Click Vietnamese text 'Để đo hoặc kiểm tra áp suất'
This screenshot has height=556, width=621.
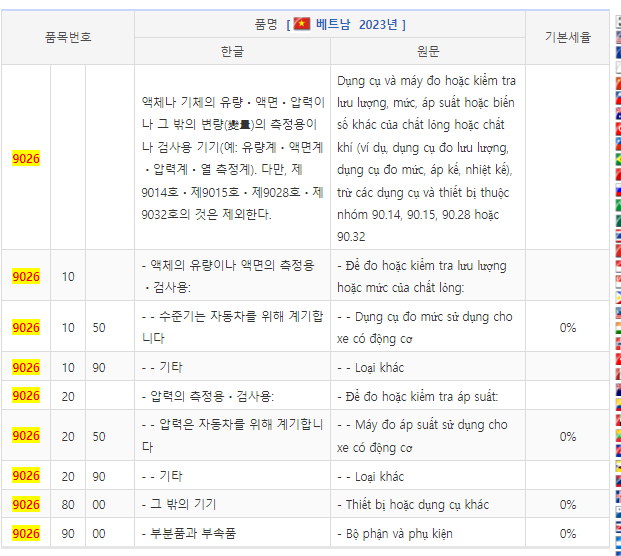(420, 396)
